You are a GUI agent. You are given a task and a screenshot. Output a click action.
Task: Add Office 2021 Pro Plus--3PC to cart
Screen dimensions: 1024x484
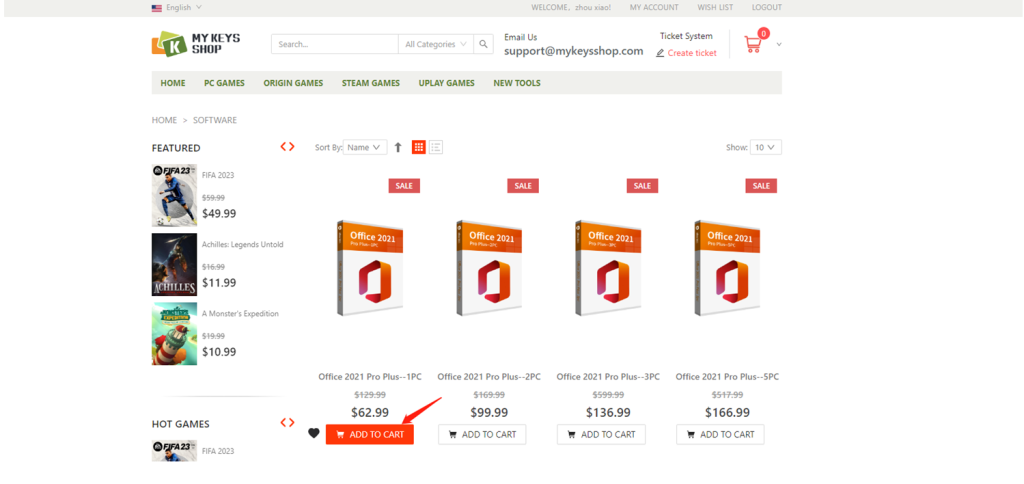click(x=601, y=434)
